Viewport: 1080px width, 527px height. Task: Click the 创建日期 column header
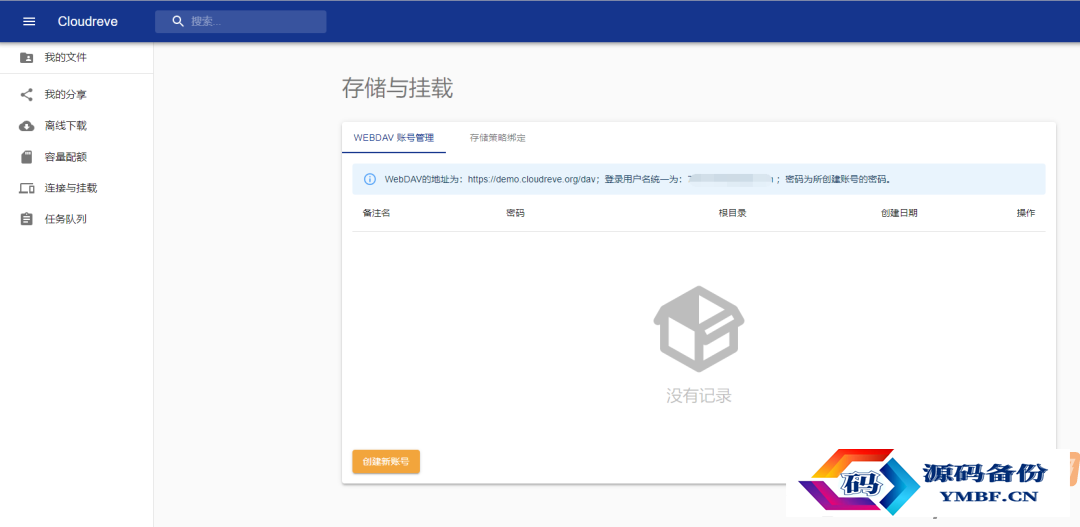[899, 213]
